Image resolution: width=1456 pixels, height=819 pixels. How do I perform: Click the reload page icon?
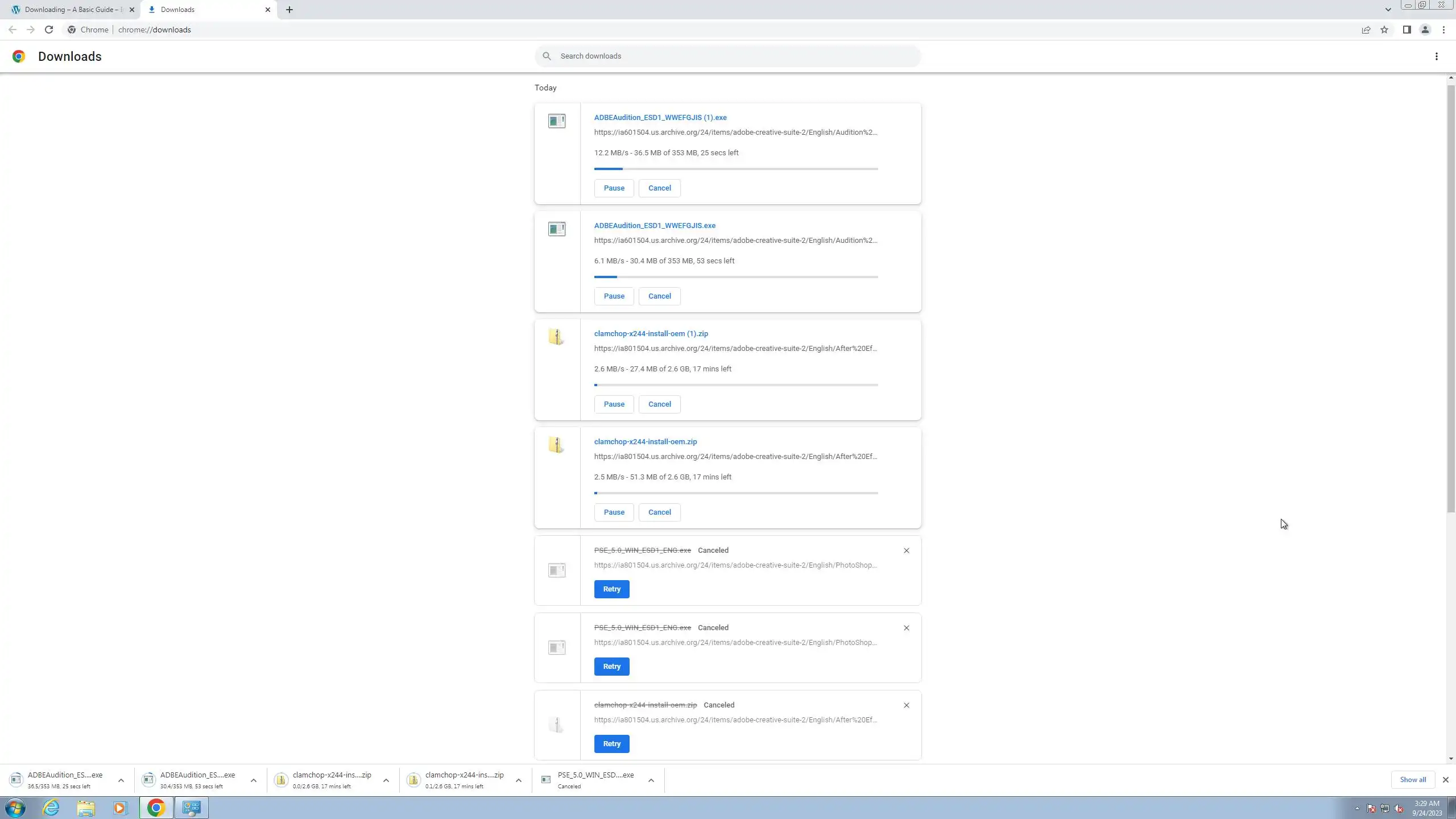click(x=49, y=30)
